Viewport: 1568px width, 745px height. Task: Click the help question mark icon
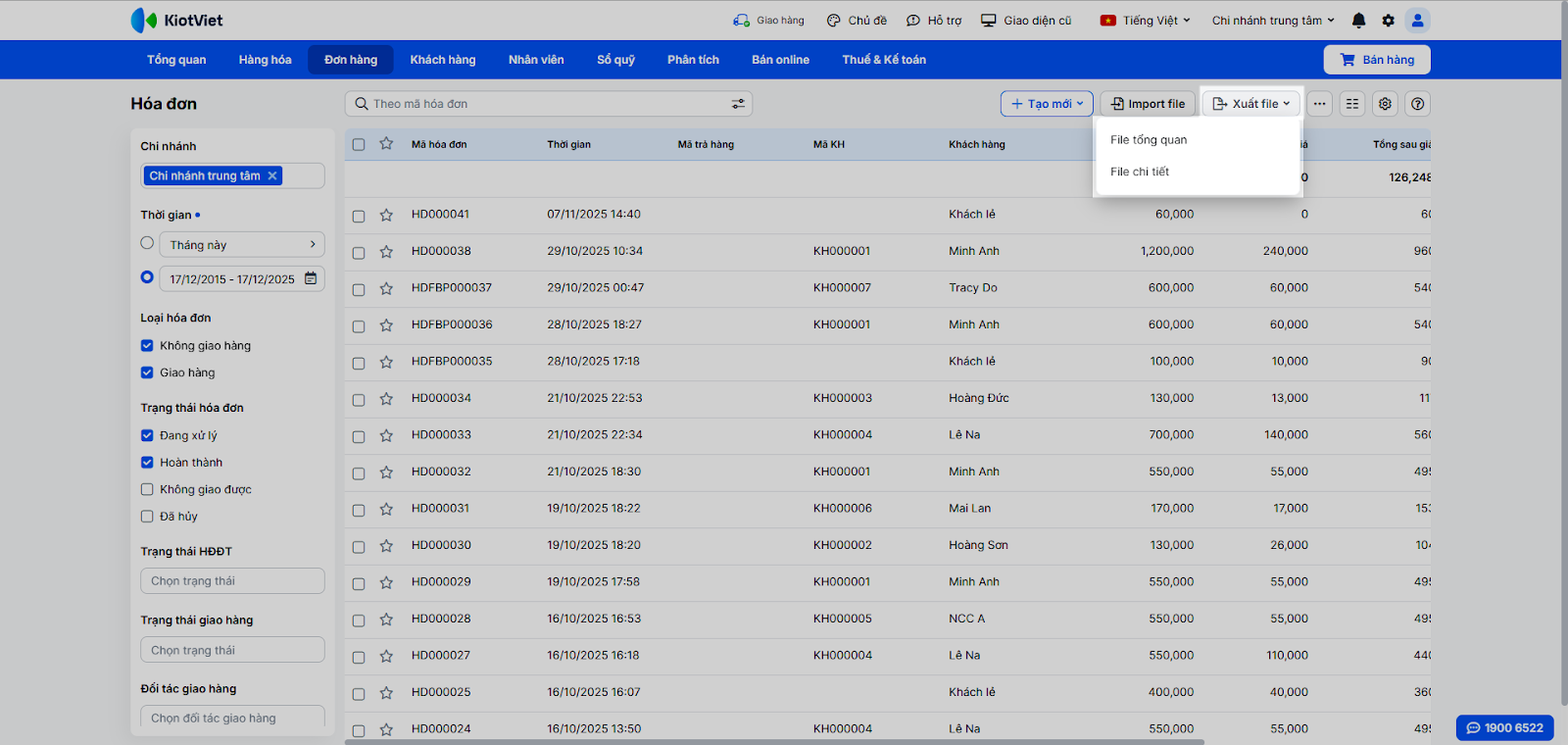pos(1417,104)
